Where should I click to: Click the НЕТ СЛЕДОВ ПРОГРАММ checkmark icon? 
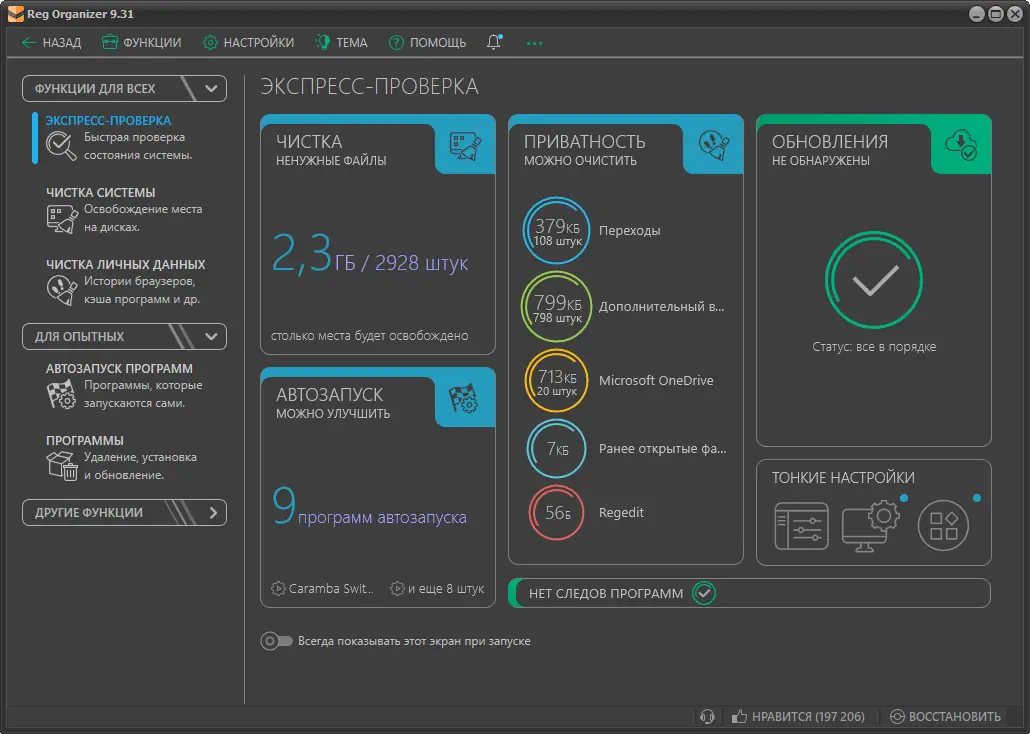coord(704,593)
